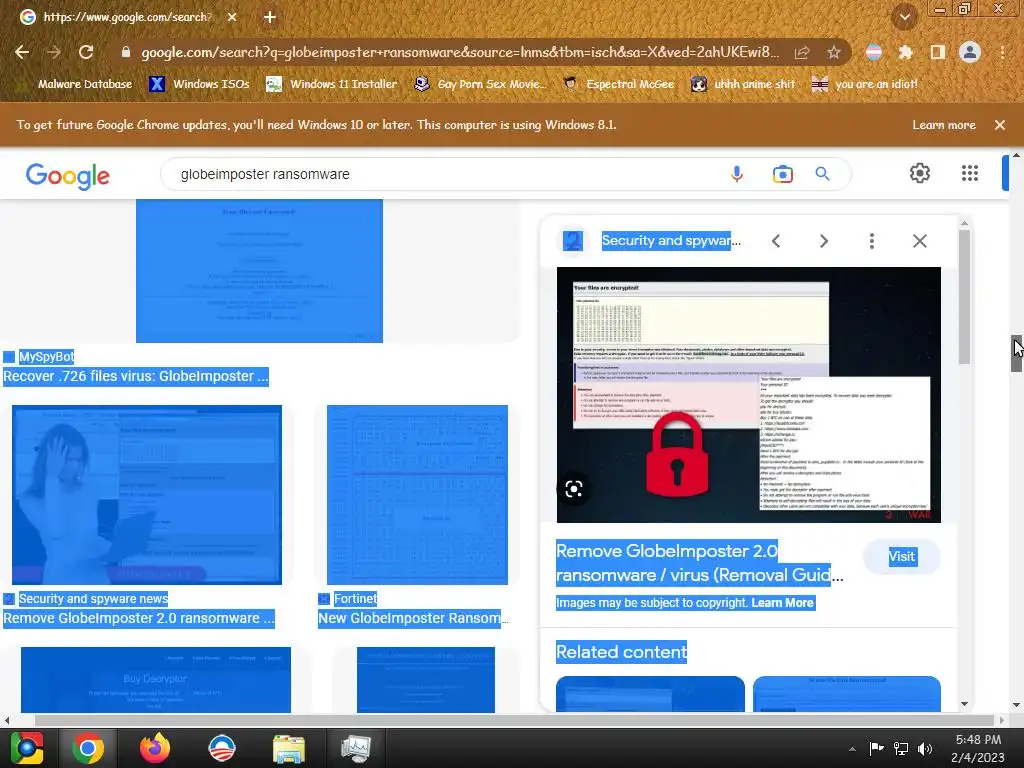Click the page vertical scrollbar thumb
Screen dimensions: 1024x768
1016,353
